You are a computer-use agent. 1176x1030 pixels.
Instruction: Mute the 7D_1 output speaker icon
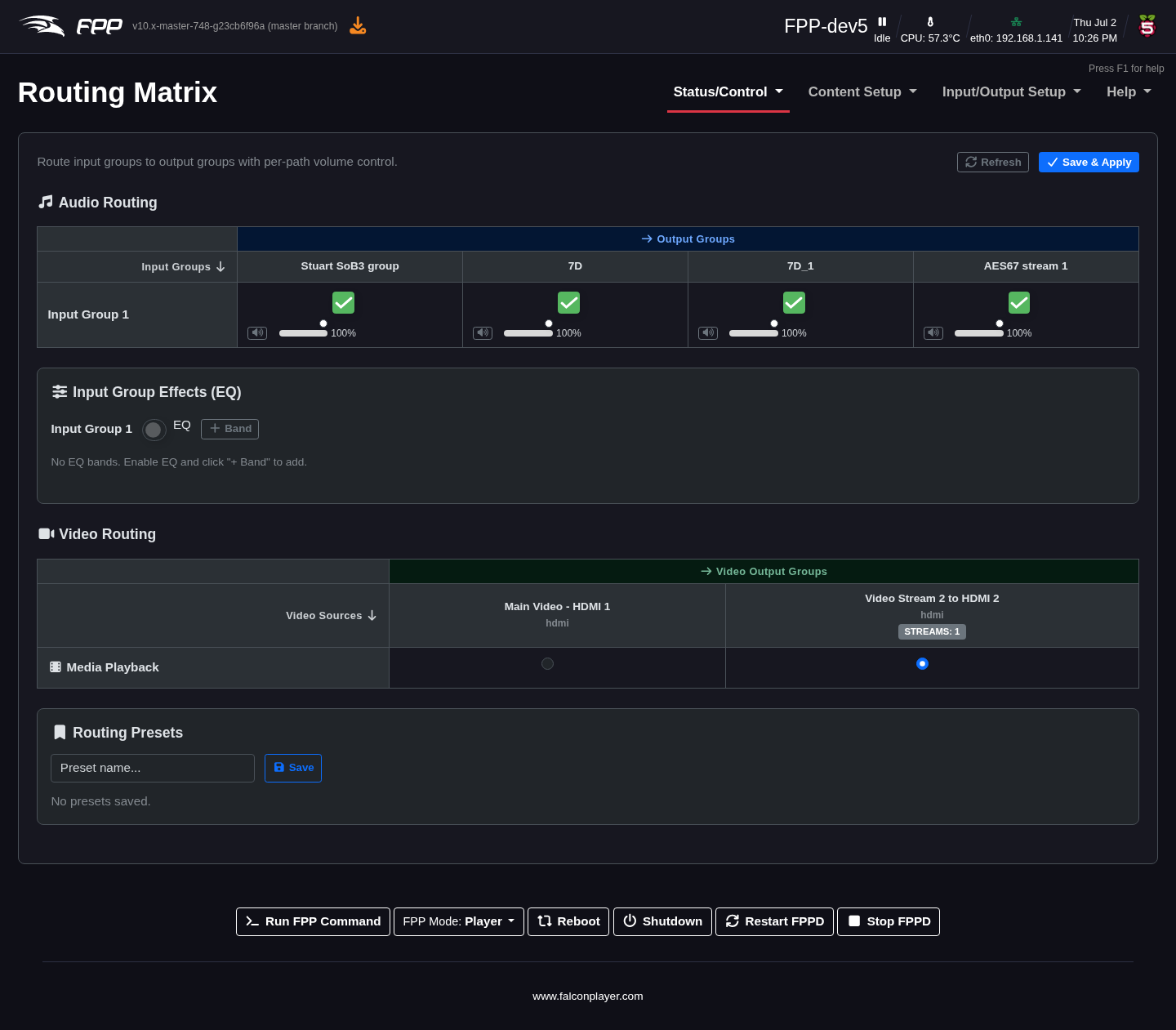(x=708, y=333)
